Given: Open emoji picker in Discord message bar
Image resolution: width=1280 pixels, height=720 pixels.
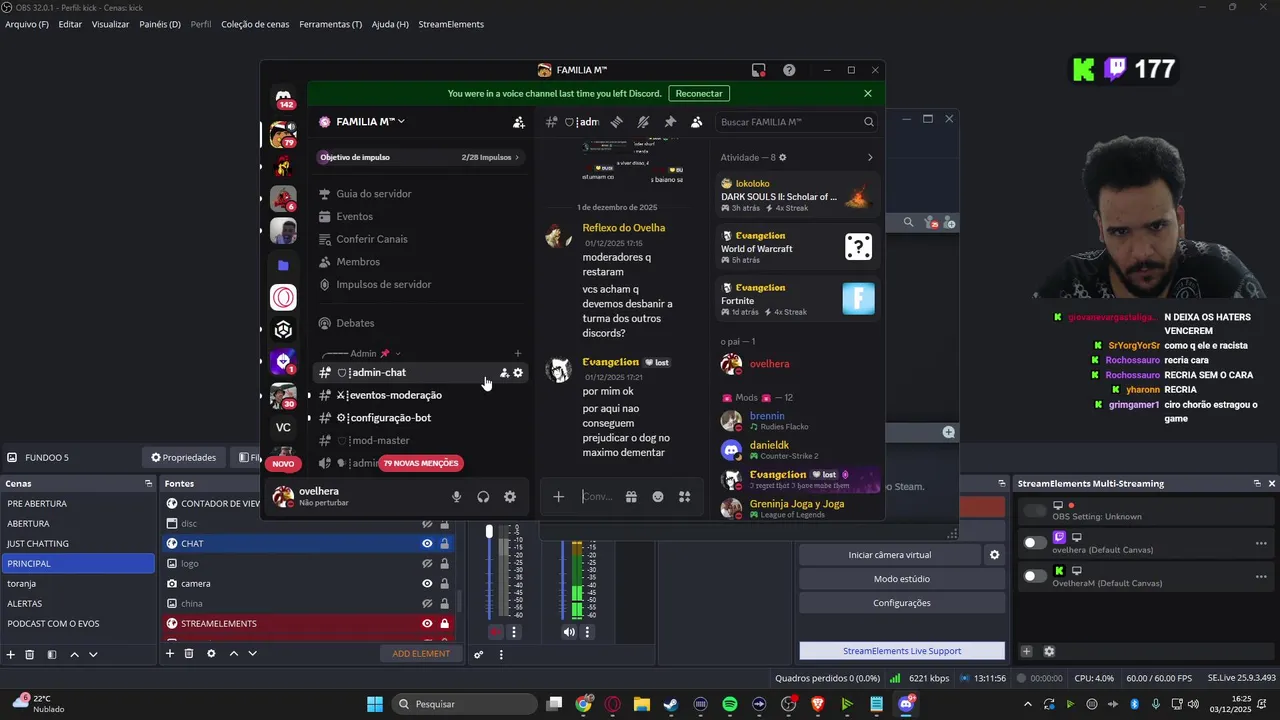Looking at the screenshot, I should 658,497.
